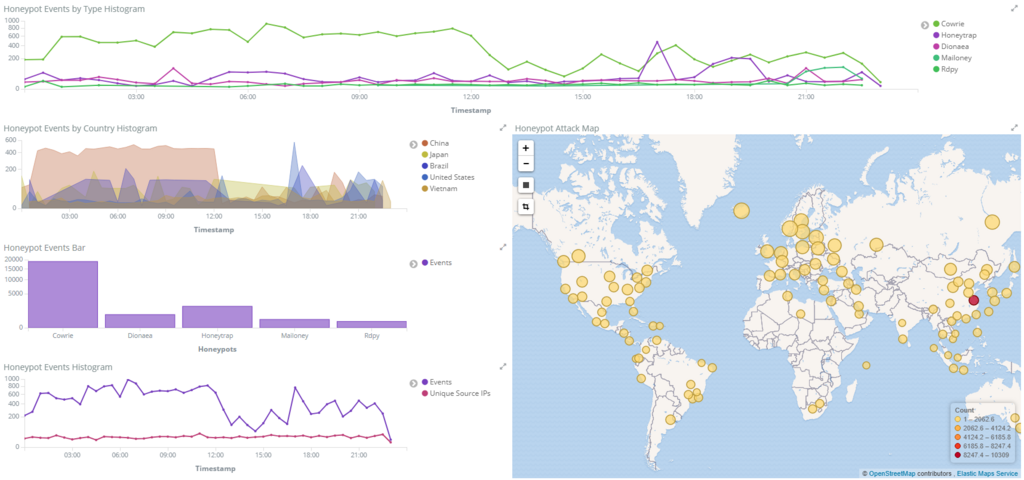
Task: Click the 'Honeypot Events Histogram' panel title
Action: (58, 367)
